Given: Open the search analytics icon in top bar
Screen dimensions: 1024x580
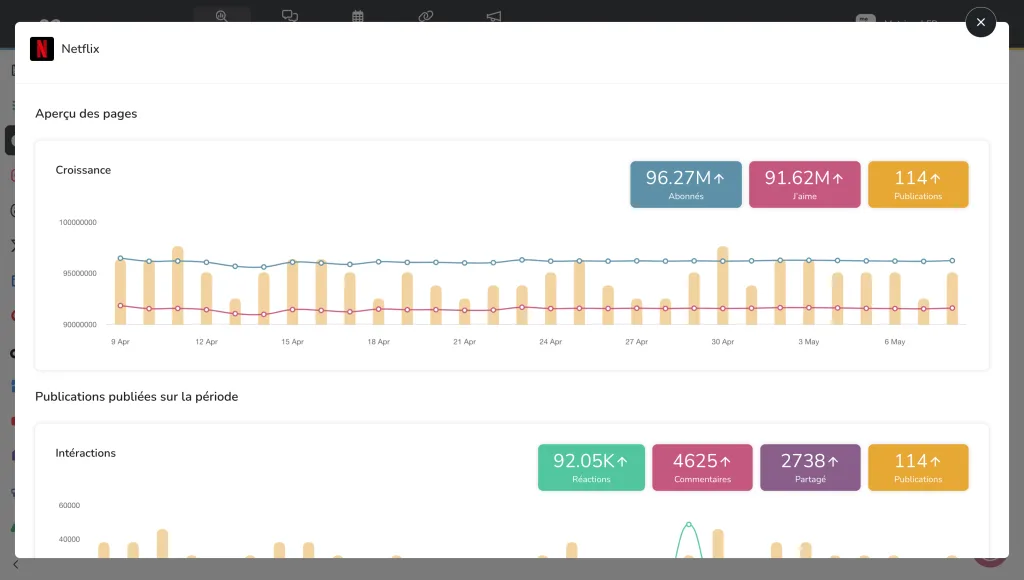Looking at the screenshot, I should pos(222,15).
